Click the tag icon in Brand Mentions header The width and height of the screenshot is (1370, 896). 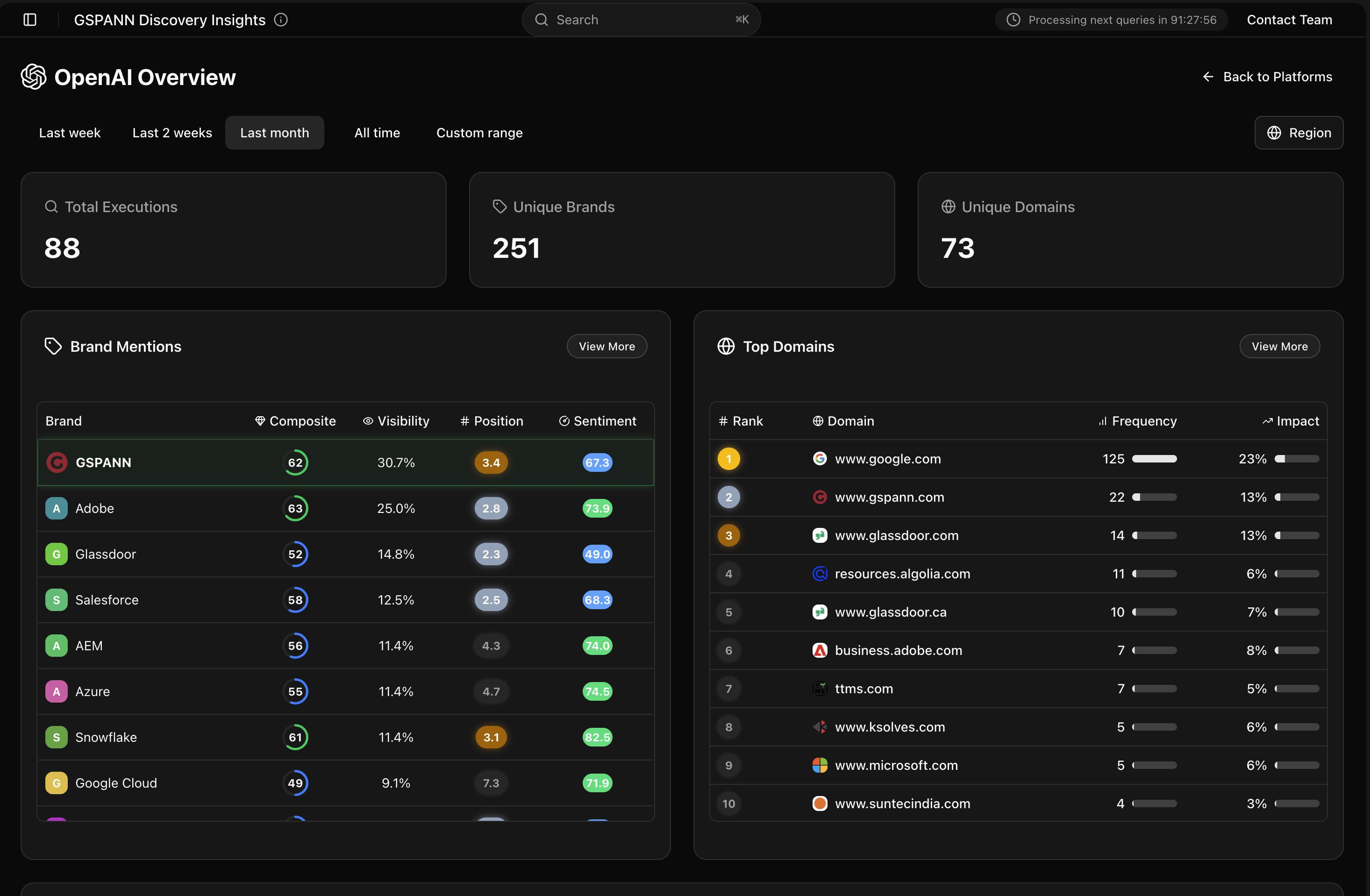point(53,346)
